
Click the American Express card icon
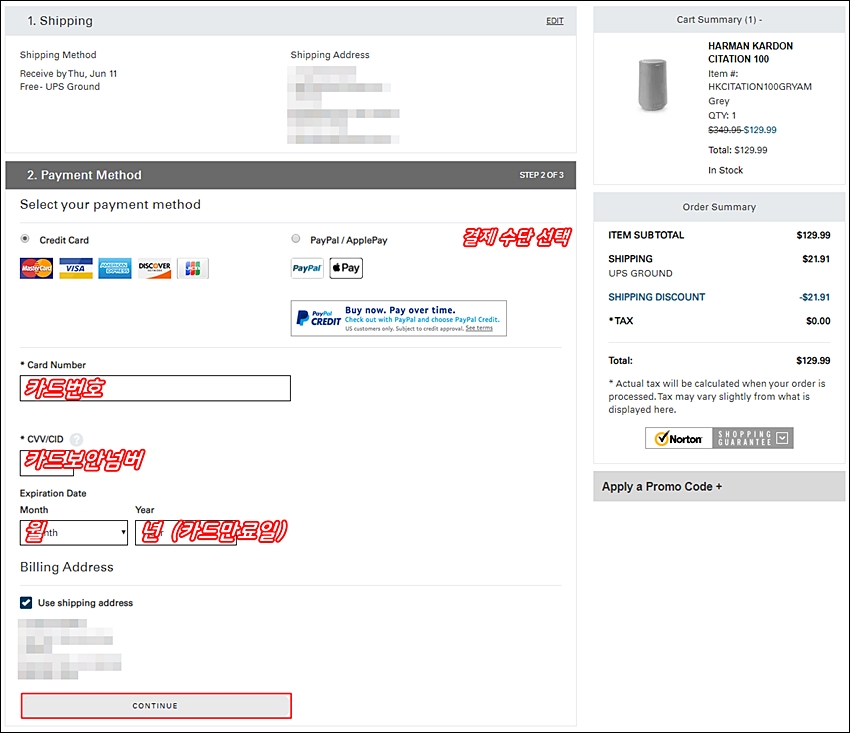pyautogui.click(x=115, y=268)
